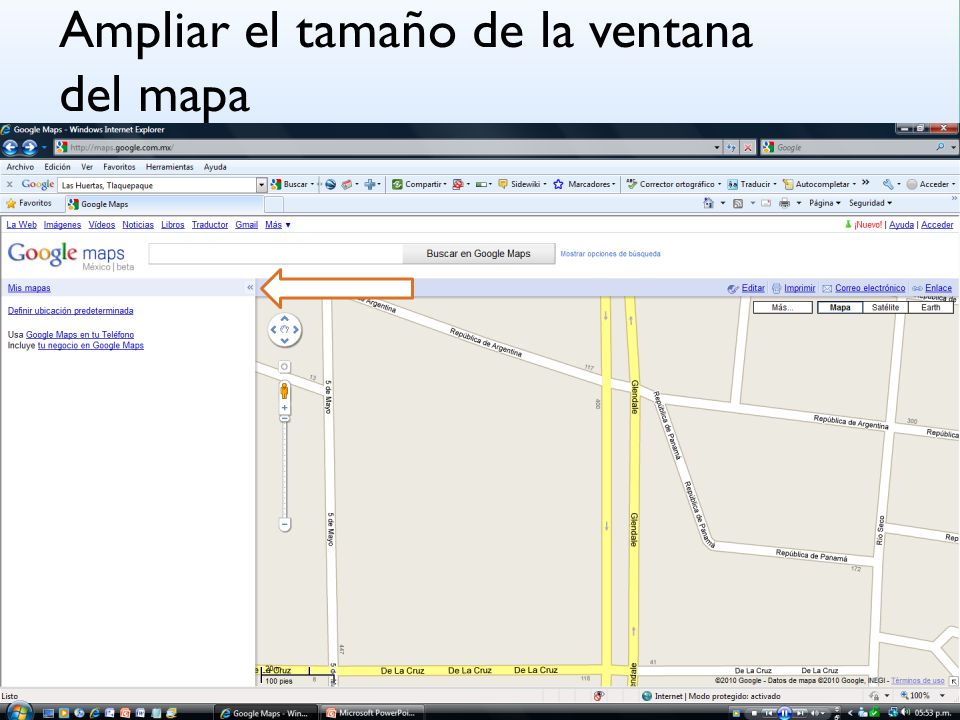Click the Buscar button in Google Toolbar
This screenshot has width=960, height=720.
291,184
